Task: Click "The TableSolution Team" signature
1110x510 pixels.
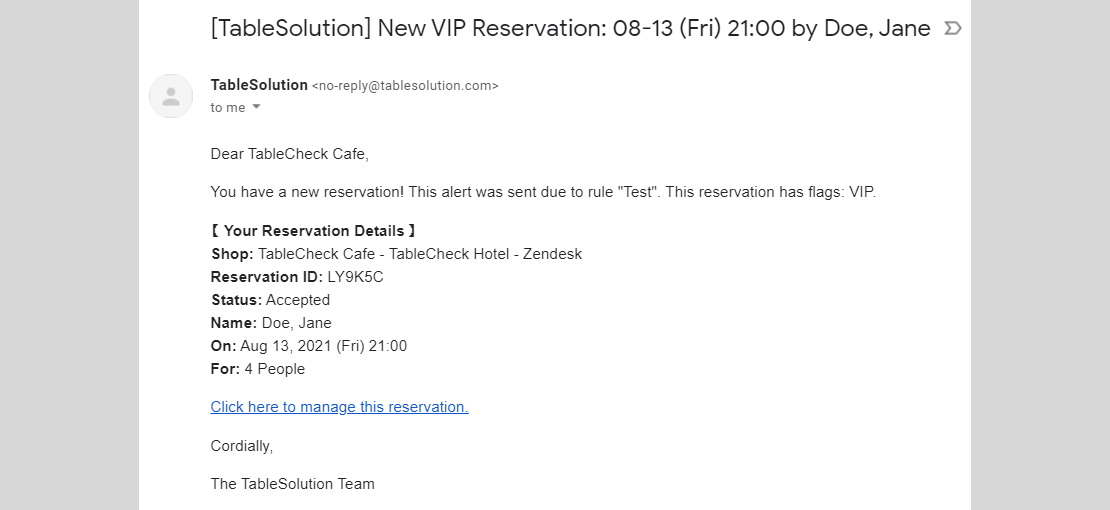Action: [x=292, y=484]
